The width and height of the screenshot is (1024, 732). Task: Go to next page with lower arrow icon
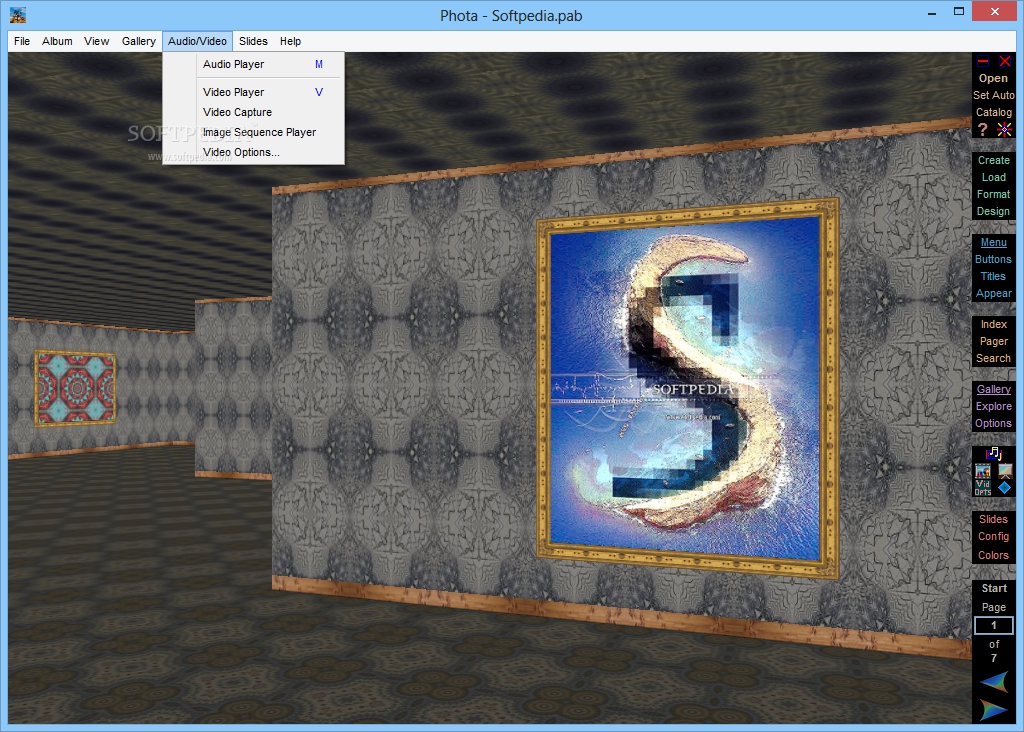coord(994,709)
